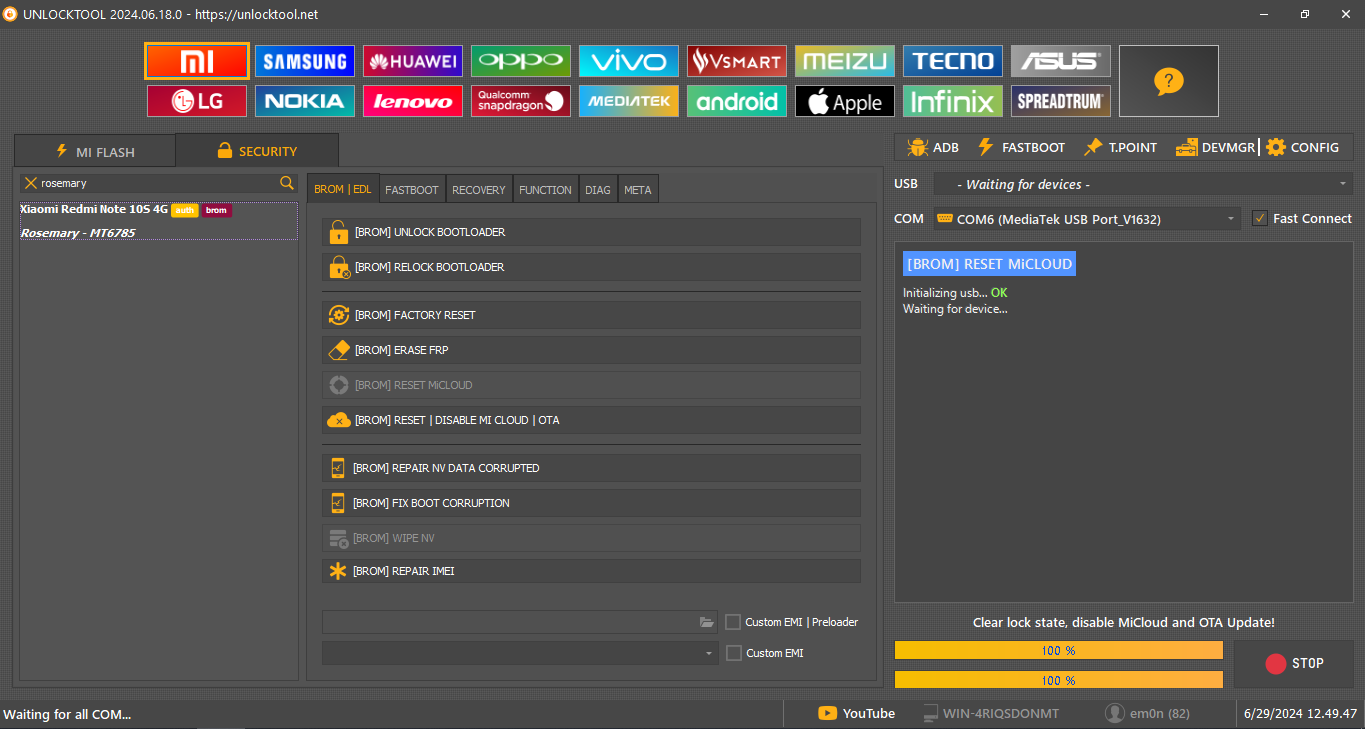
Task: Select Xiaomi Redmi Note 10S 4G entry
Action: pyautogui.click(x=159, y=221)
